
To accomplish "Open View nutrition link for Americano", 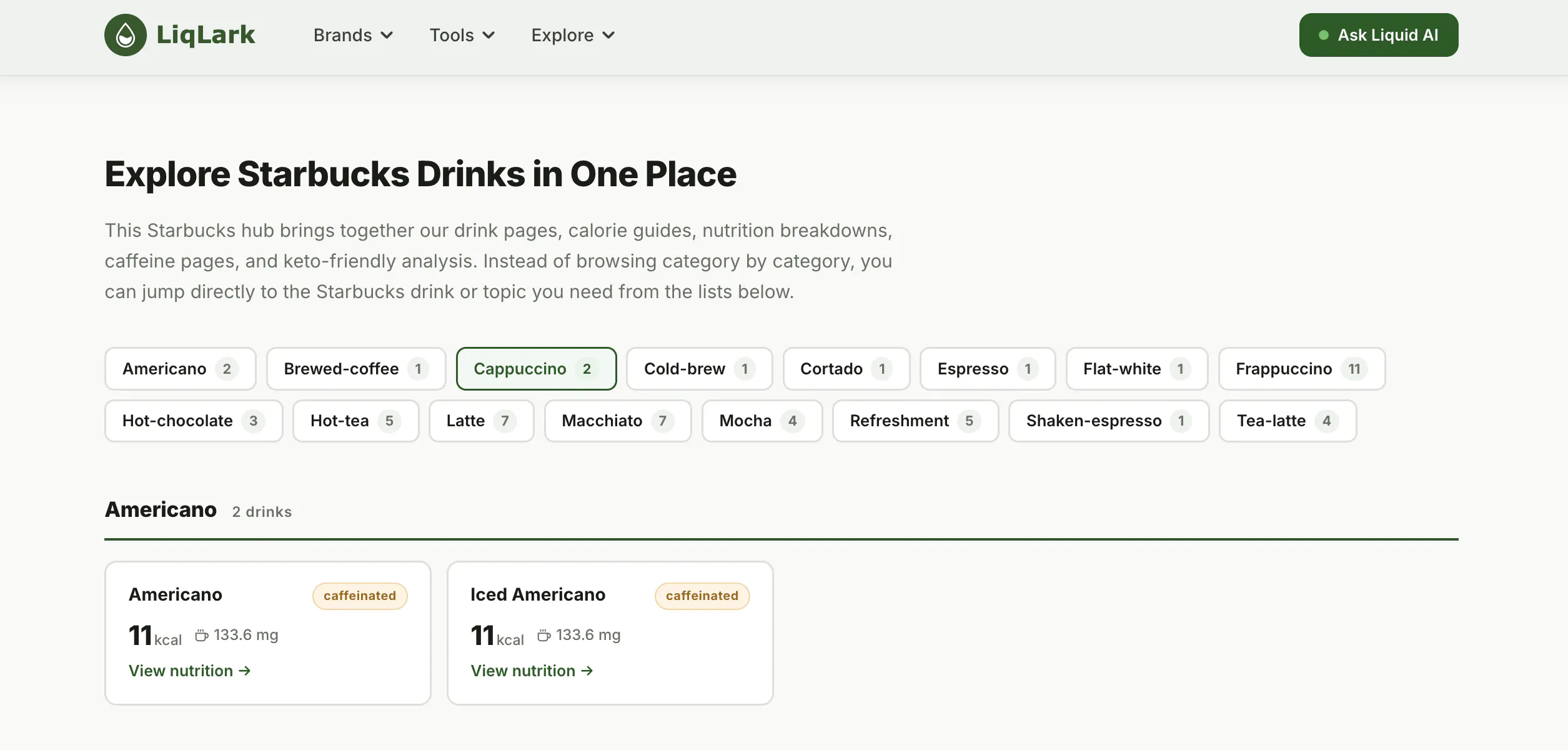I will coord(189,671).
